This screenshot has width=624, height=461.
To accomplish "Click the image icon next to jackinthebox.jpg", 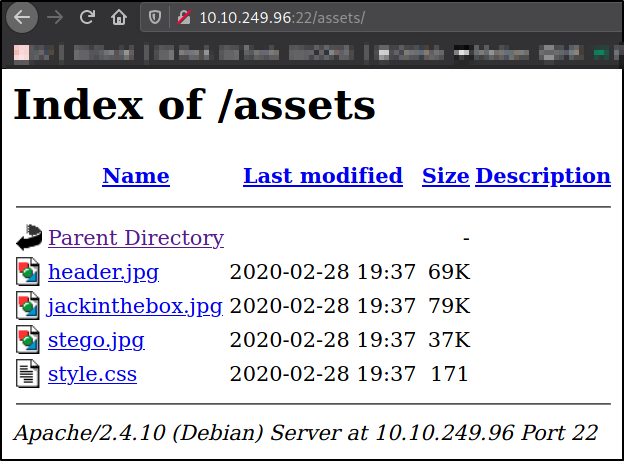I will pyautogui.click(x=27, y=305).
